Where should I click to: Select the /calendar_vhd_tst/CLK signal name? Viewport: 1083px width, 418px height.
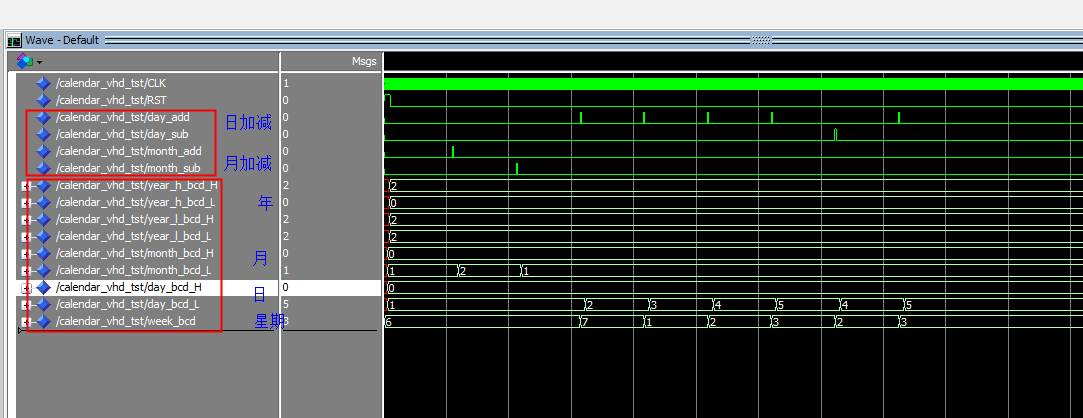111,83
